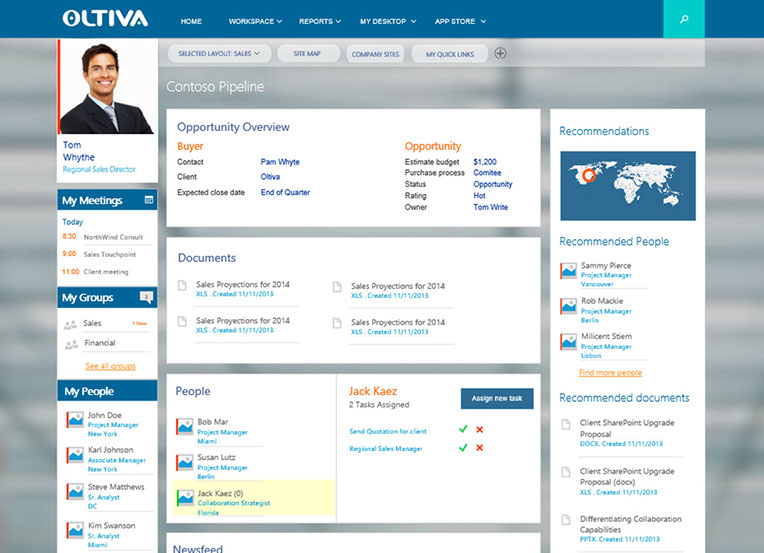The height and width of the screenshot is (553, 764).
Task: Click Sammy Pierce's picture icon
Action: click(x=568, y=270)
